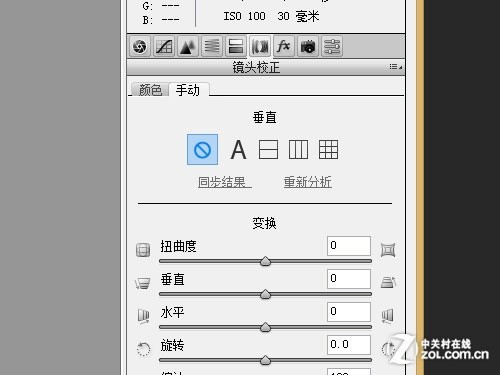This screenshot has height=375, width=500.
Task: Open the Tone Curve panel
Action: tap(164, 46)
